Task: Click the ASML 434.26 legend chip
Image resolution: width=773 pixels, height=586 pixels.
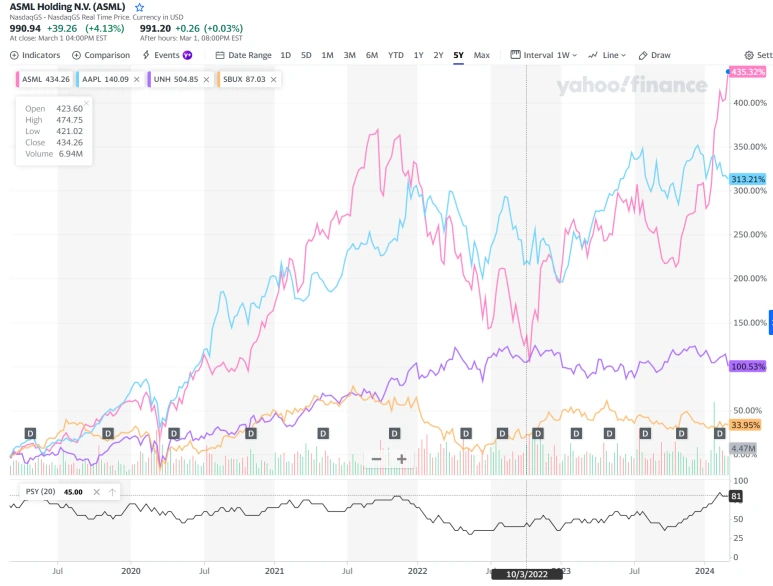Action: click(x=45, y=79)
